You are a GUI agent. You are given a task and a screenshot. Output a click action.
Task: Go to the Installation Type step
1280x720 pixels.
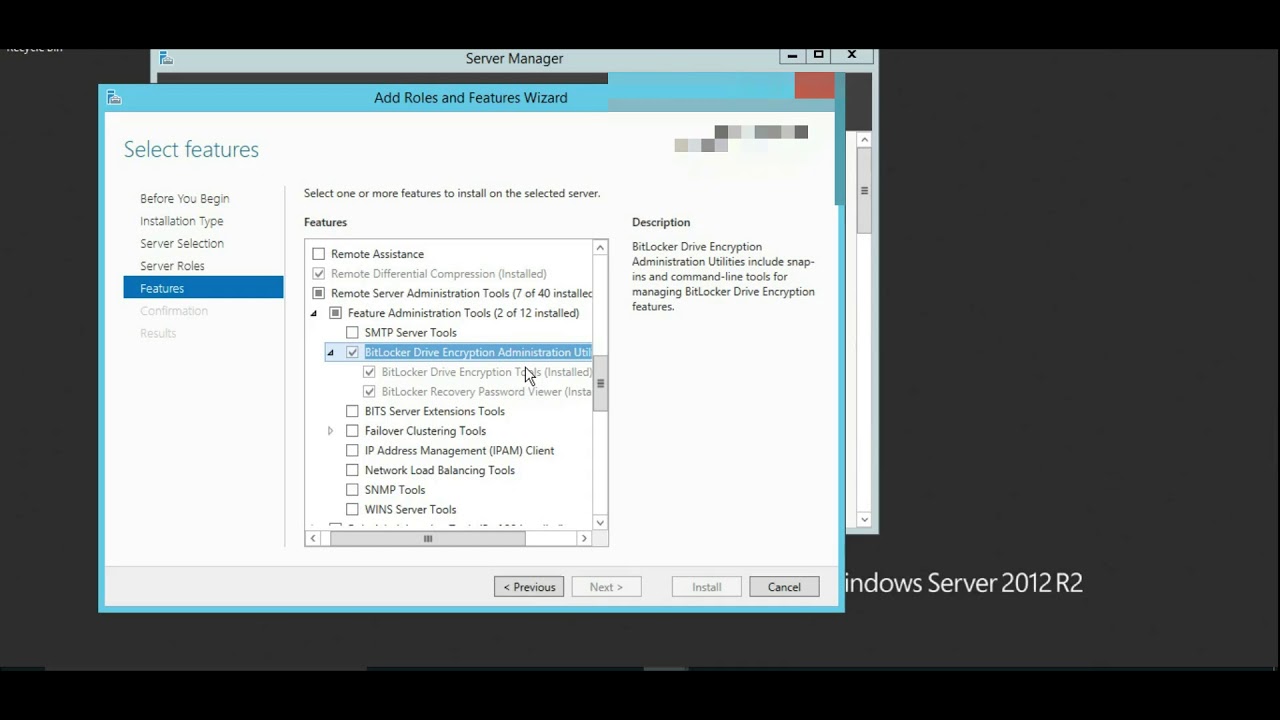click(182, 221)
